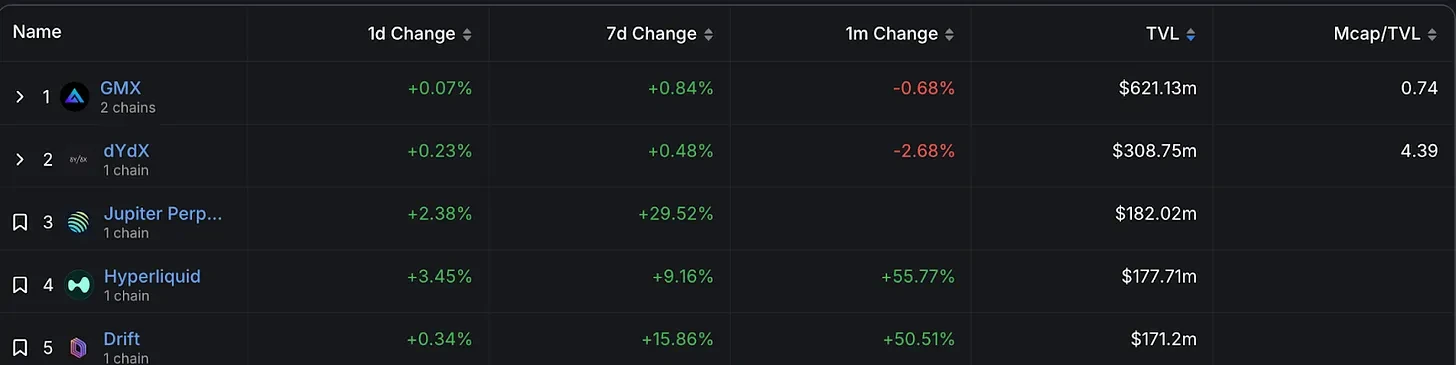Click the Name column header

point(37,32)
